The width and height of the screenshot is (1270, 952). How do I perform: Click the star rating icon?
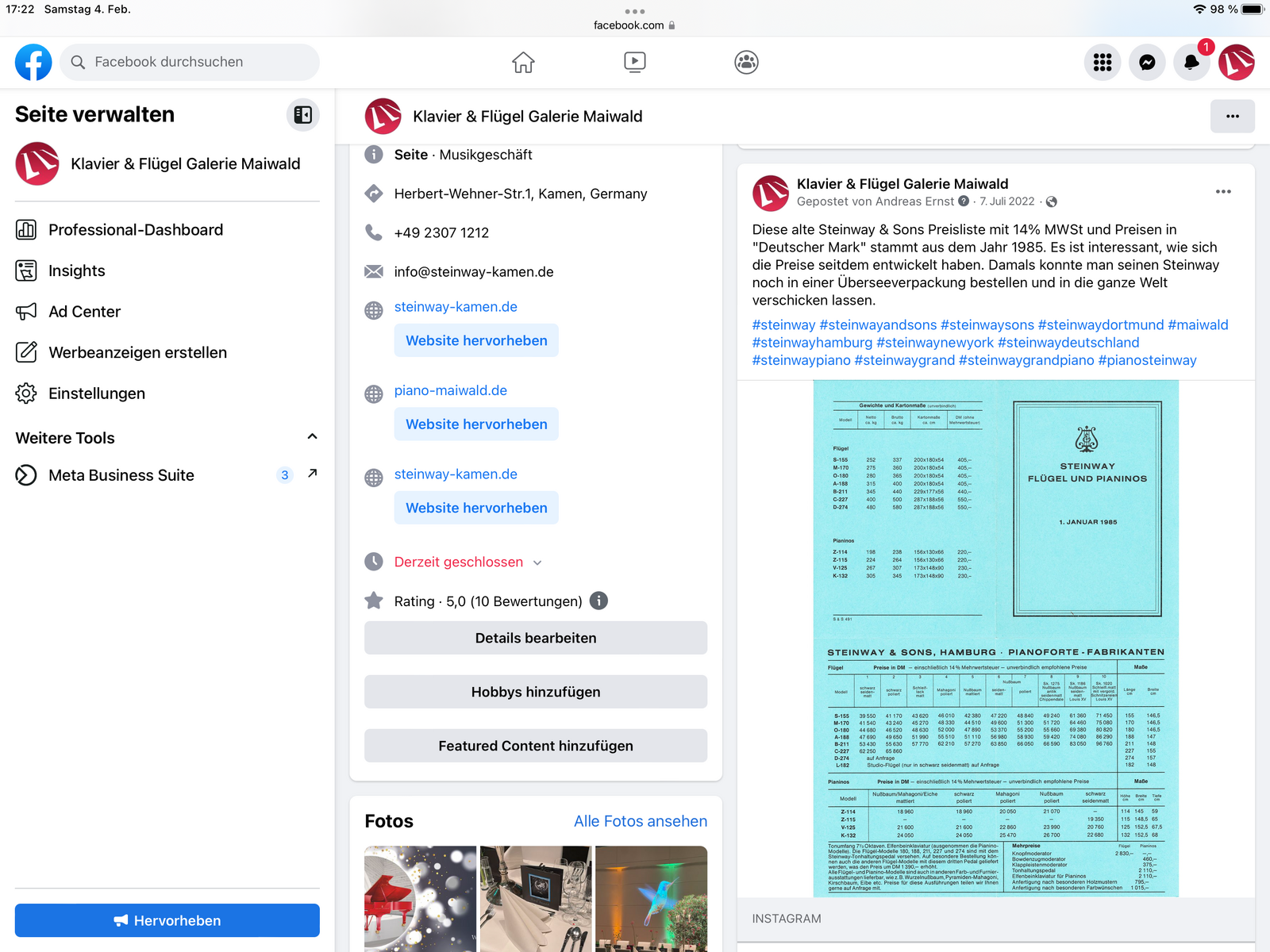[x=373, y=601]
